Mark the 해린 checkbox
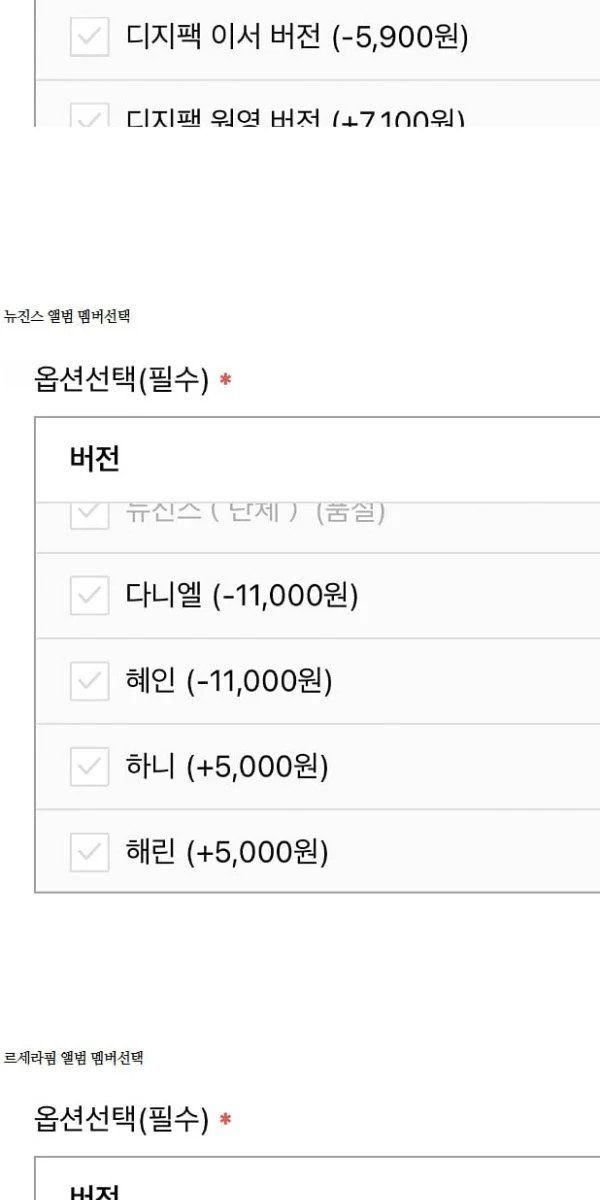The width and height of the screenshot is (600, 1200). (x=89, y=852)
